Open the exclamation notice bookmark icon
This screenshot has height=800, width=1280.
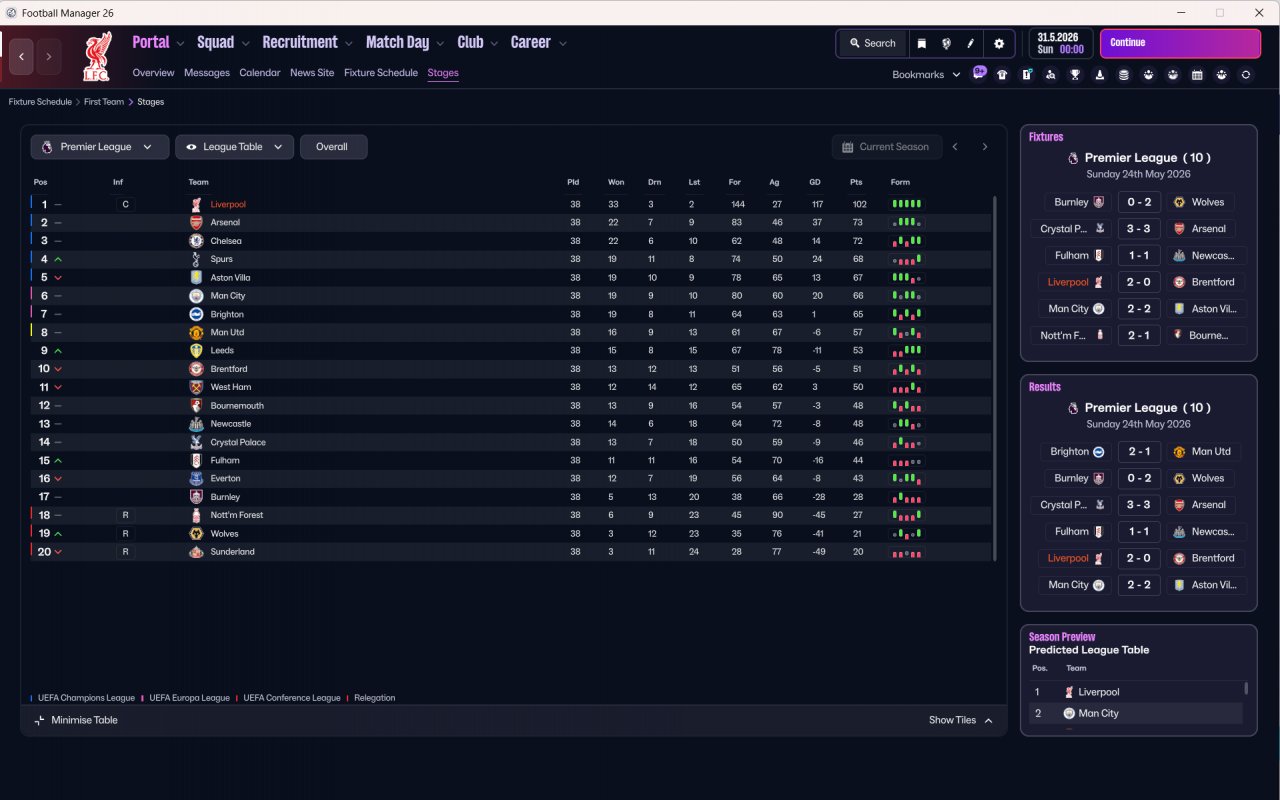[1027, 75]
